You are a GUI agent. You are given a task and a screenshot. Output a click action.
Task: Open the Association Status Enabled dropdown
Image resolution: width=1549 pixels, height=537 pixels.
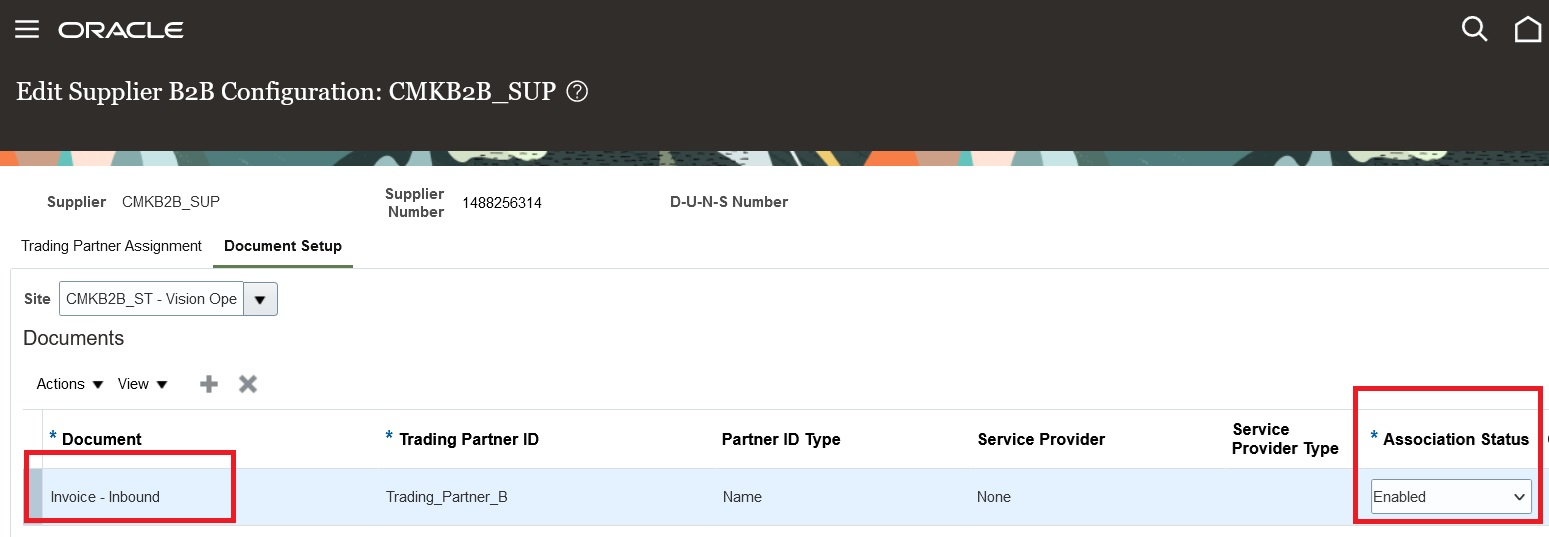(x=1451, y=497)
